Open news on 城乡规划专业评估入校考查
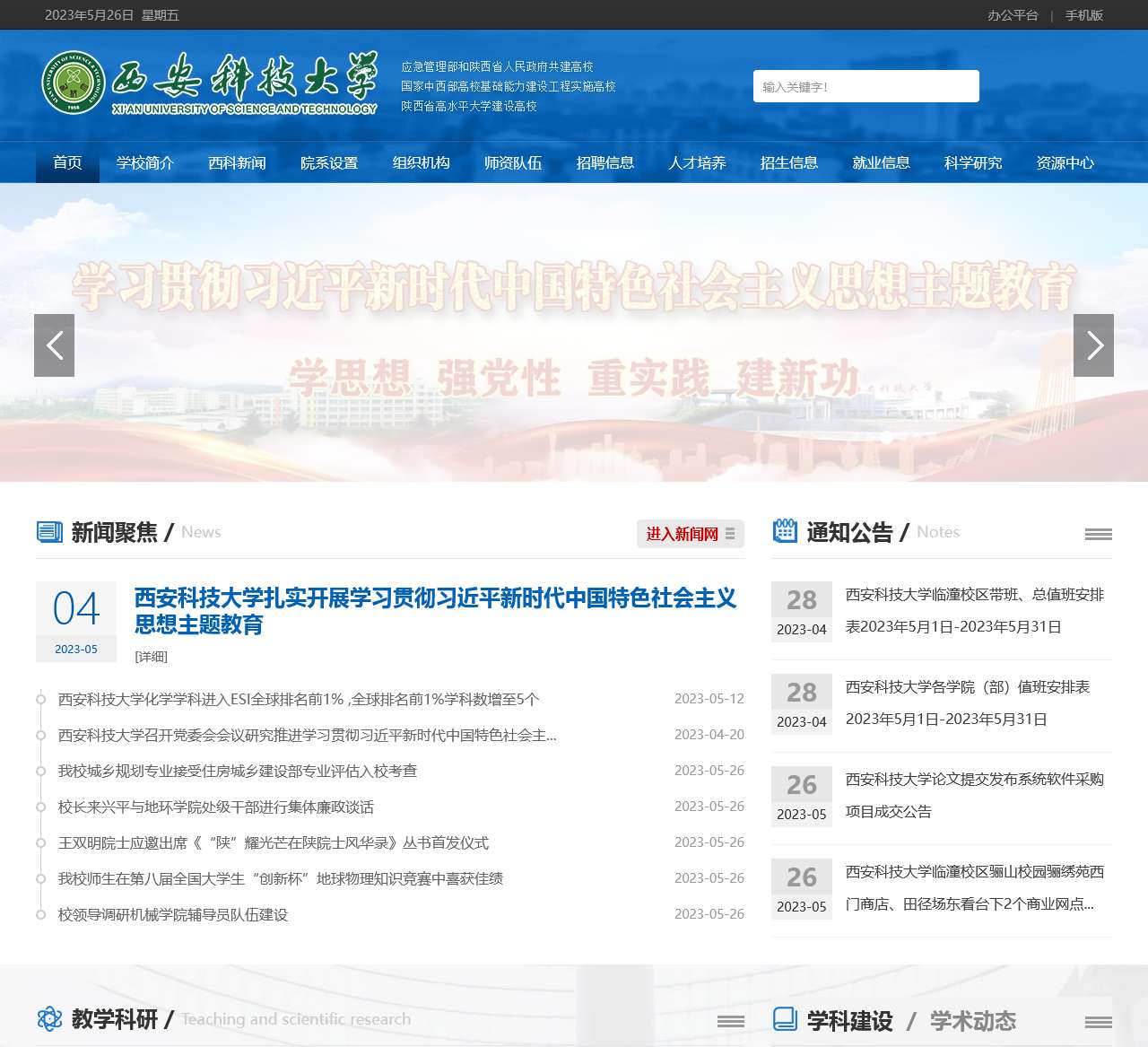The image size is (1148, 1047). [238, 771]
